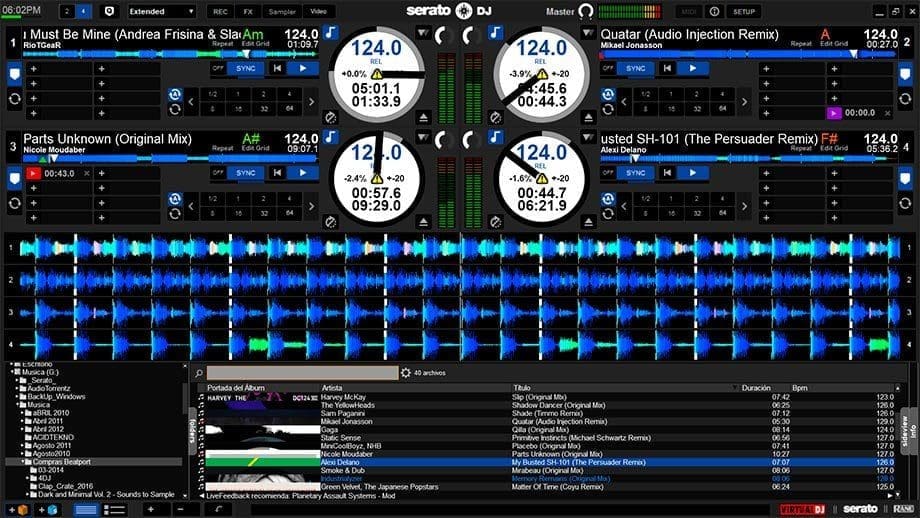
Task: Eject track from deck 4
Action: [x=588, y=222]
